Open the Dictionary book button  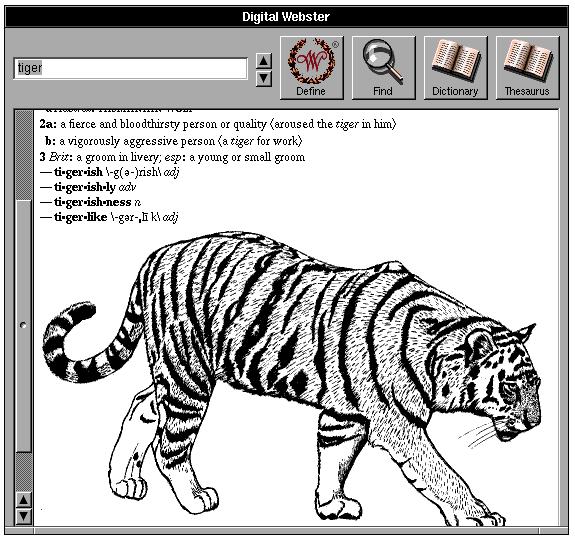[x=455, y=67]
